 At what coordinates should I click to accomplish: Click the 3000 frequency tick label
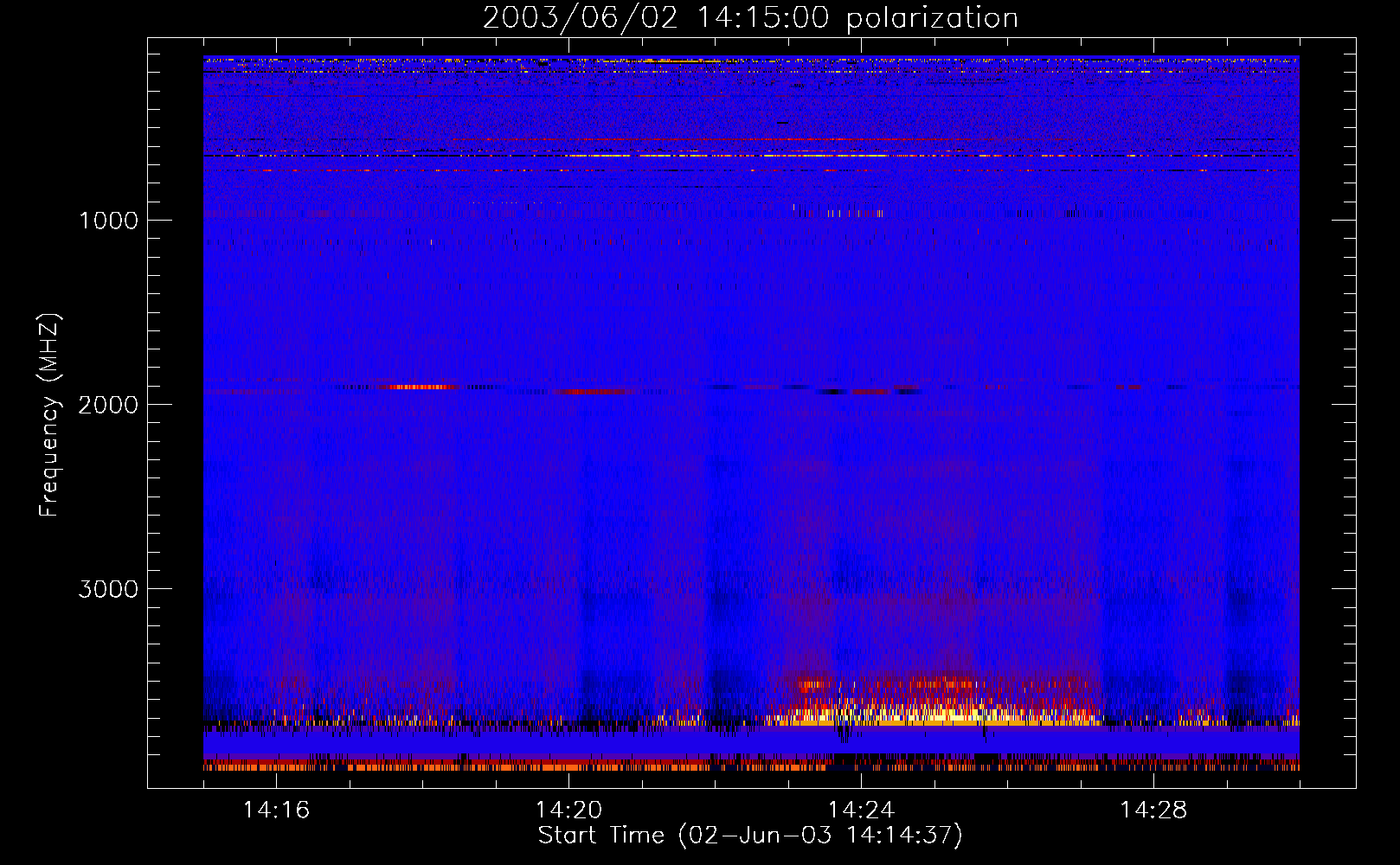point(108,589)
